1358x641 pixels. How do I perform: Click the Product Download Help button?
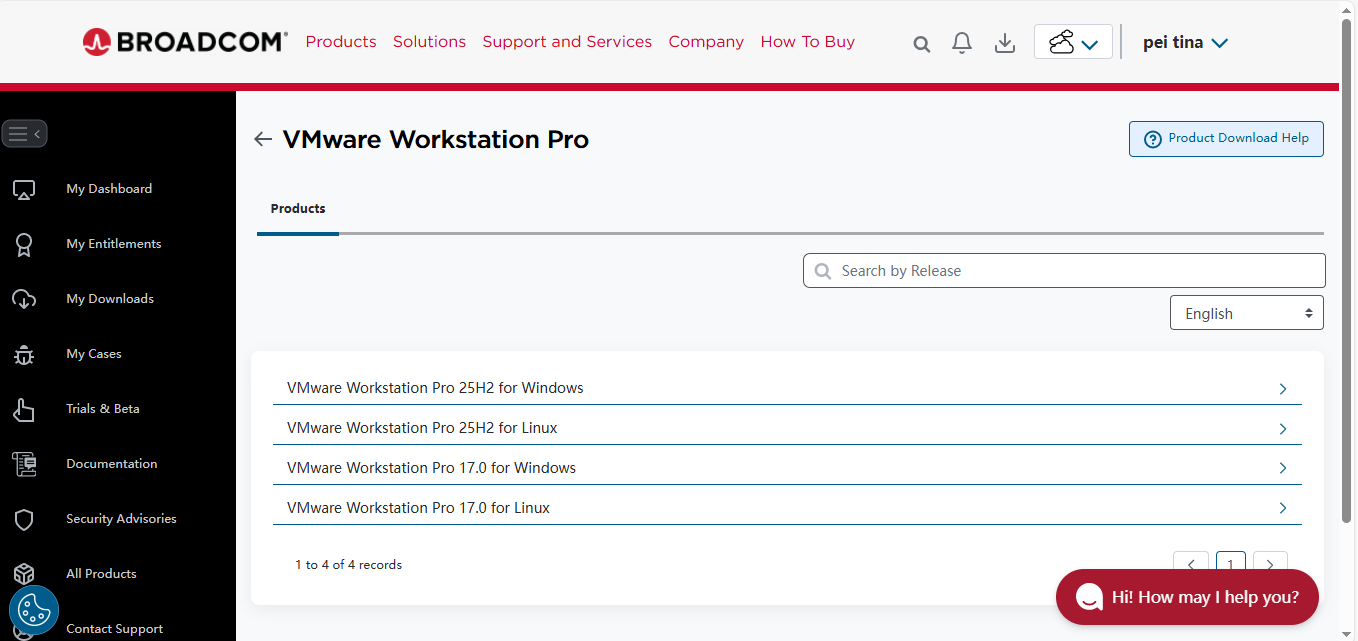pos(1226,138)
